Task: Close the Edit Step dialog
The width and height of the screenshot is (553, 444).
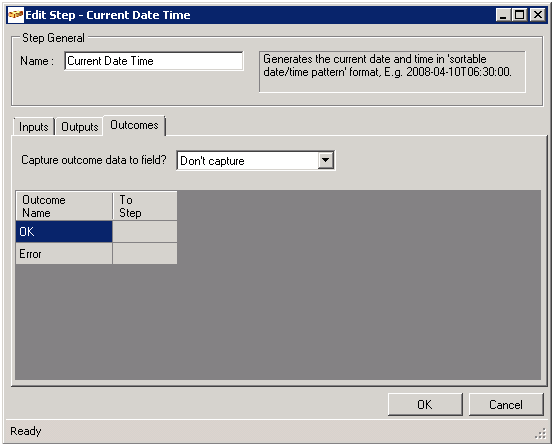Action: click(538, 15)
